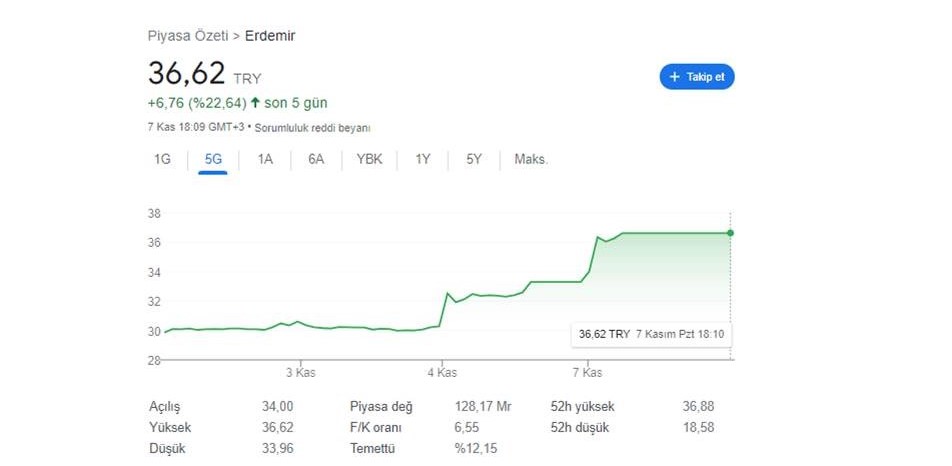
Task: Switch to the 6A range tab
Action: tap(316, 160)
